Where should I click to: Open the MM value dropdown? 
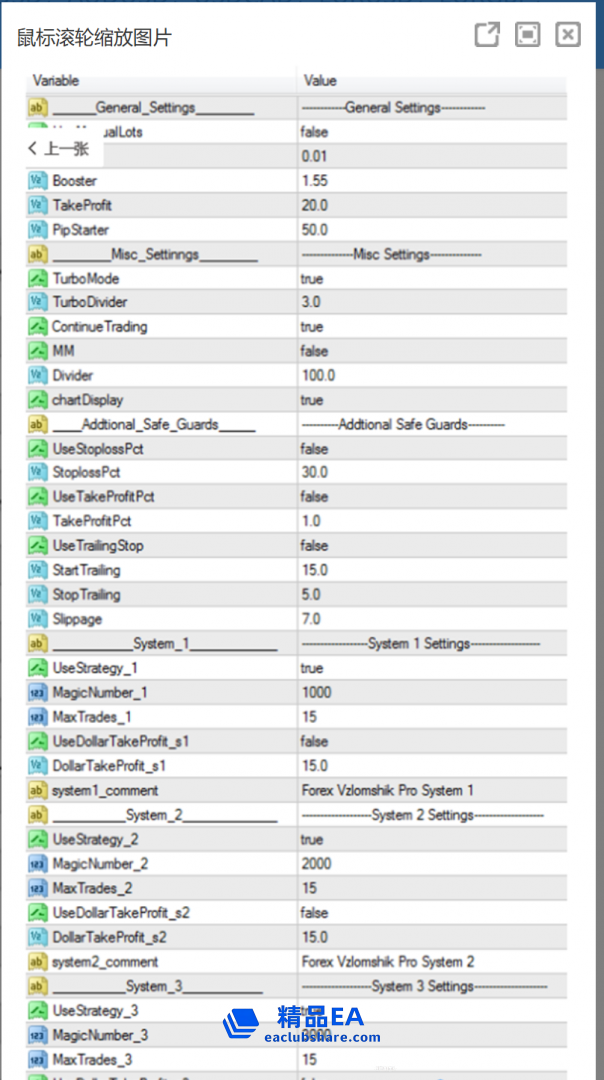pyautogui.click(x=314, y=351)
